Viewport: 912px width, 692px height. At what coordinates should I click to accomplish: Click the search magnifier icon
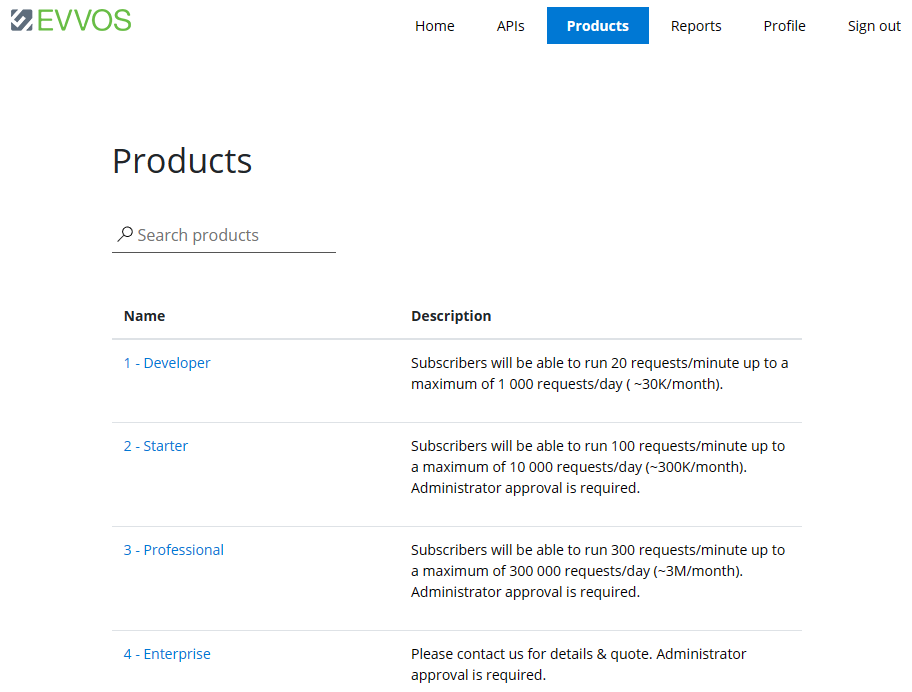click(125, 234)
